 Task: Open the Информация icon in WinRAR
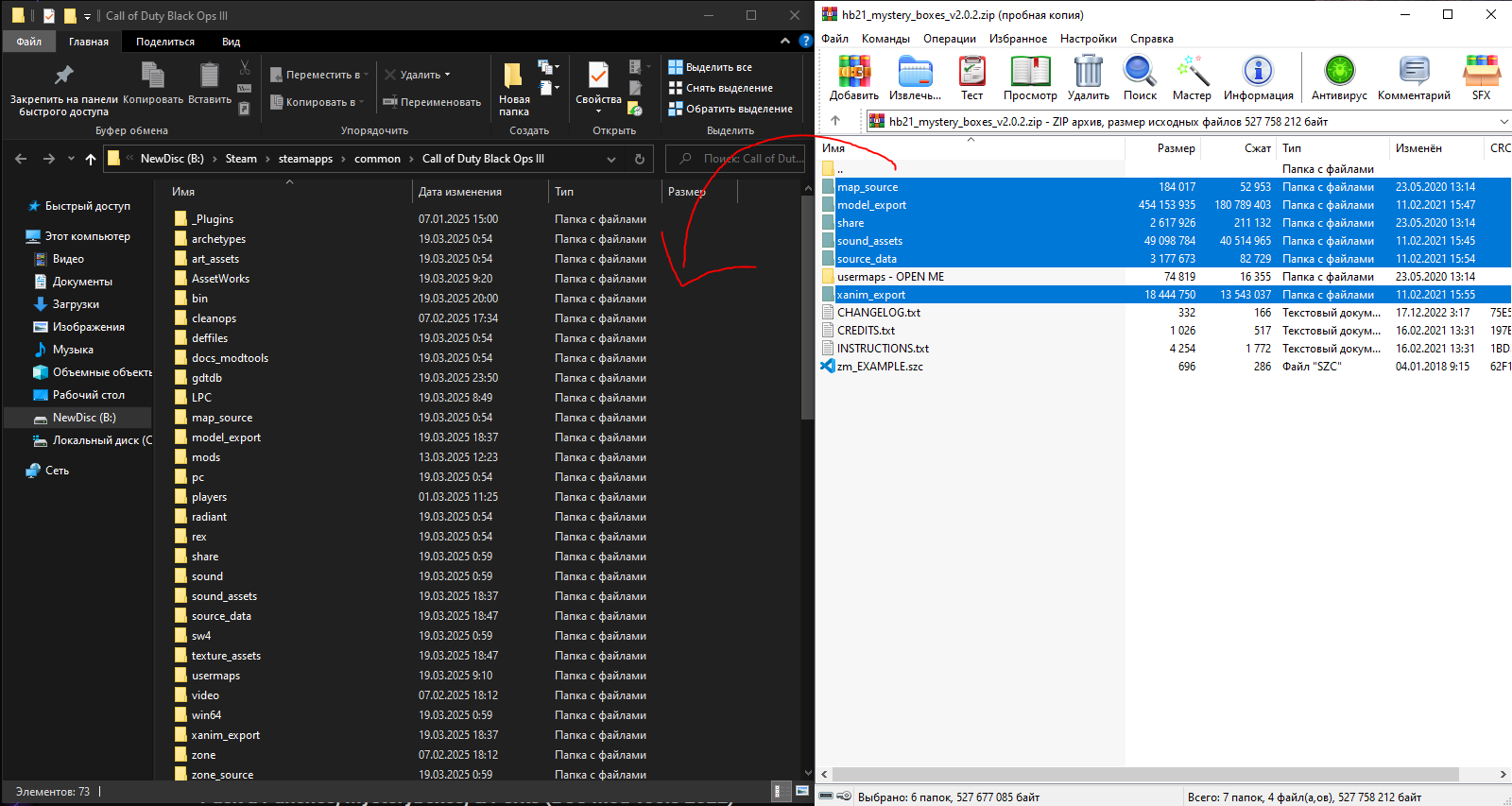tap(1258, 72)
